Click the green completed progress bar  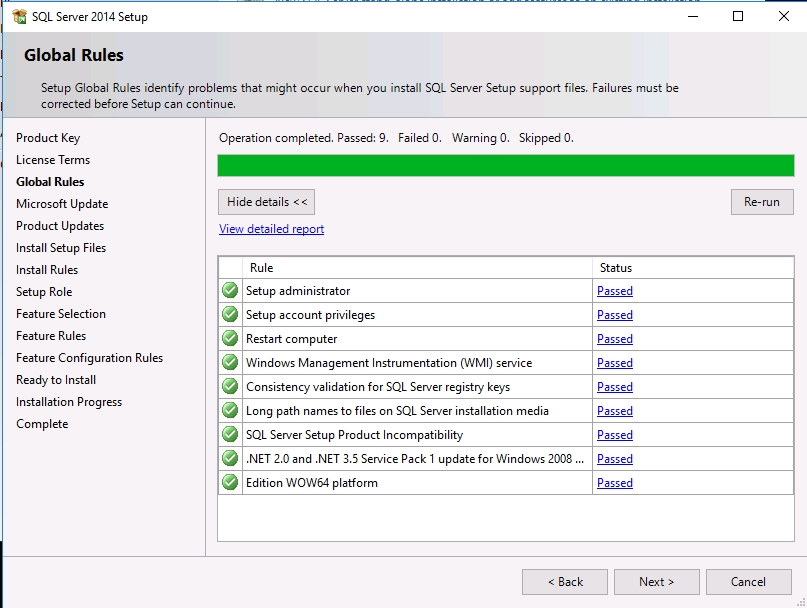pyautogui.click(x=505, y=166)
